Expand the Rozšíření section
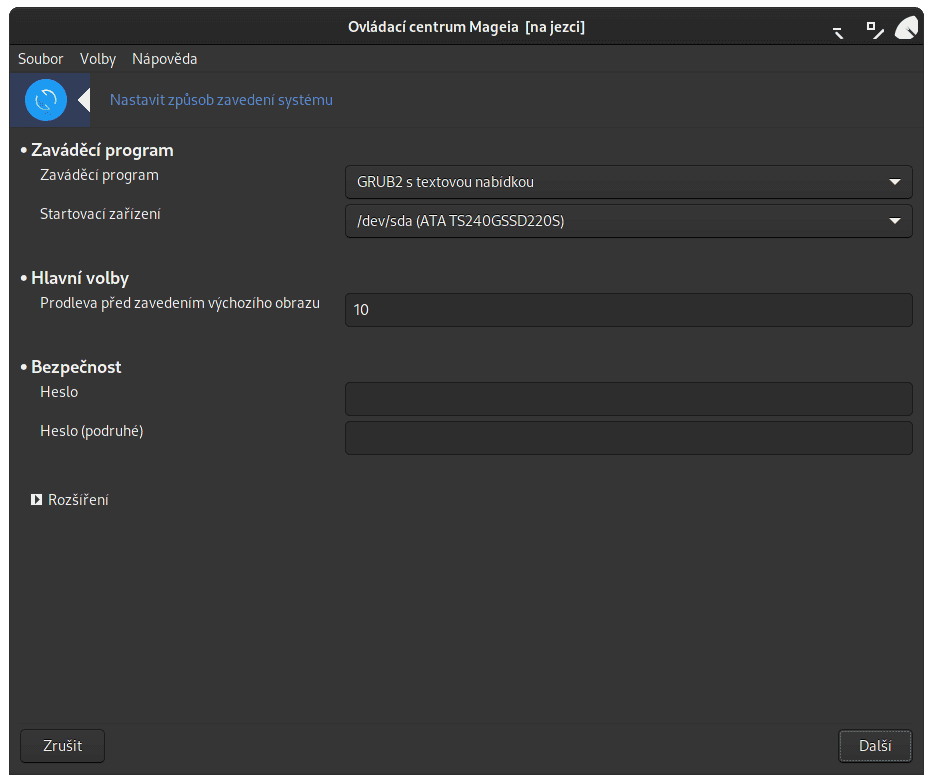The height and width of the screenshot is (784, 933). coord(70,499)
